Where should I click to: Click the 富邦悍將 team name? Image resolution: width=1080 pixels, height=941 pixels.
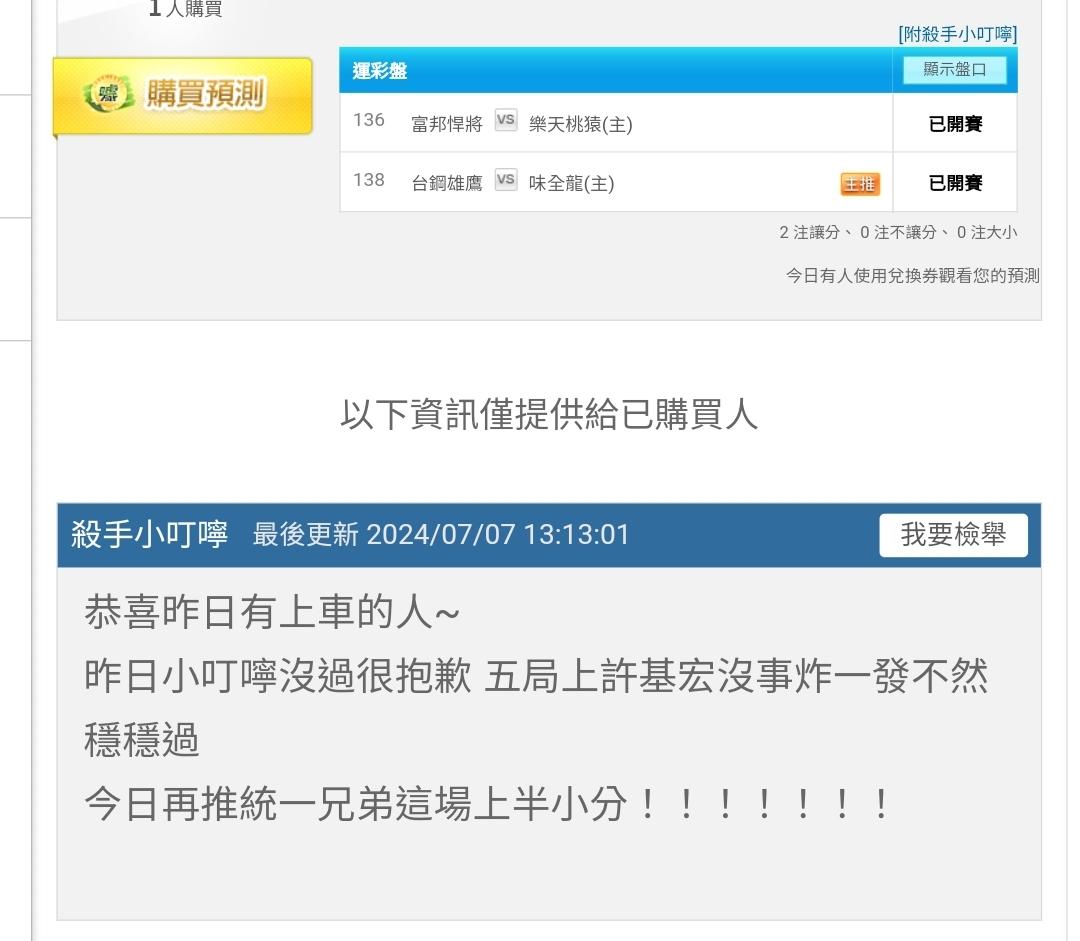pyautogui.click(x=446, y=124)
